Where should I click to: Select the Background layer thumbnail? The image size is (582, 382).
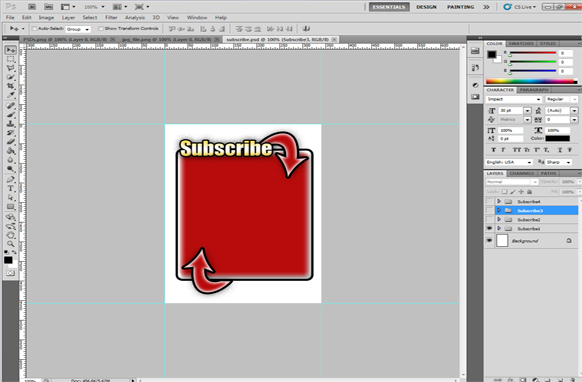(502, 241)
